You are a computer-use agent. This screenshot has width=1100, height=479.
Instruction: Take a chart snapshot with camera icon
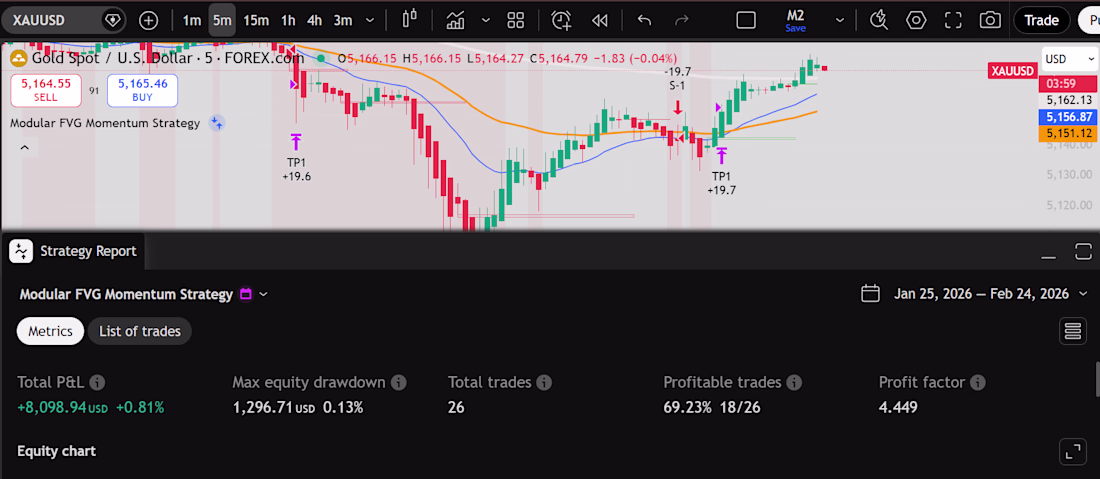[x=990, y=20]
